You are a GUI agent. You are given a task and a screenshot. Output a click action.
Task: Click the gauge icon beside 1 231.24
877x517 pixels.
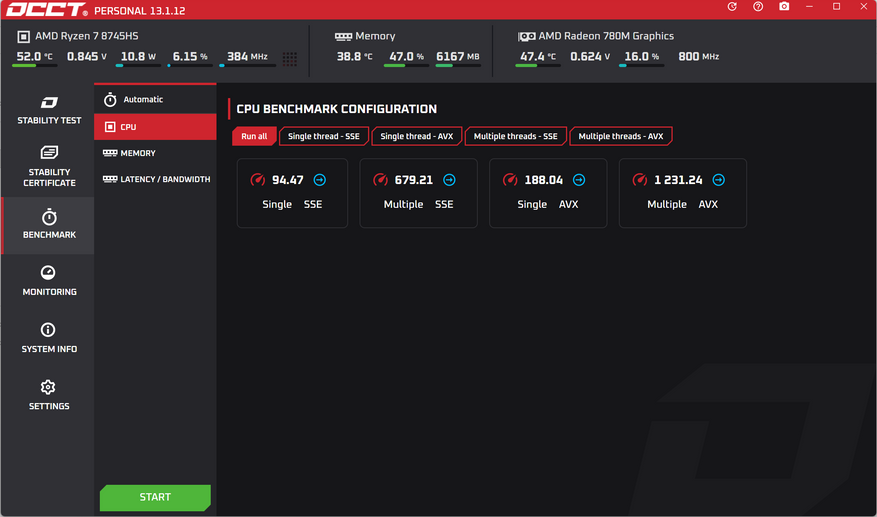[x=640, y=180]
